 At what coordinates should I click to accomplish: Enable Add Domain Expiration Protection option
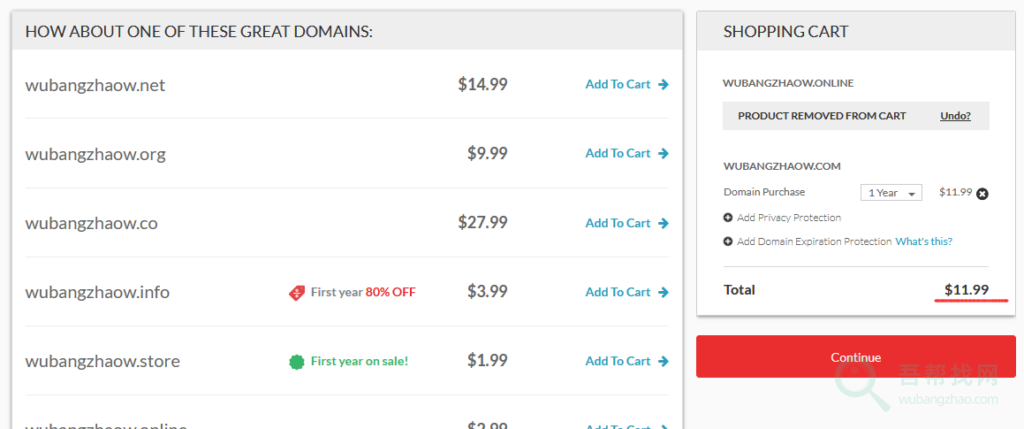point(813,242)
